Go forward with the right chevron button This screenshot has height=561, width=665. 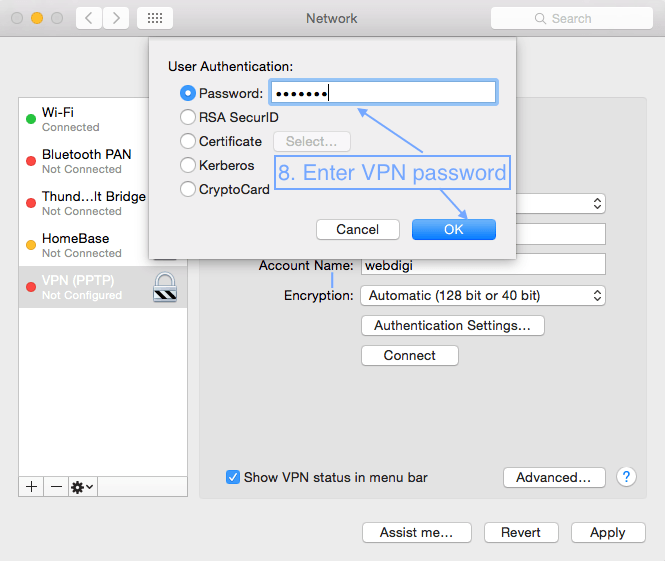pos(116,18)
